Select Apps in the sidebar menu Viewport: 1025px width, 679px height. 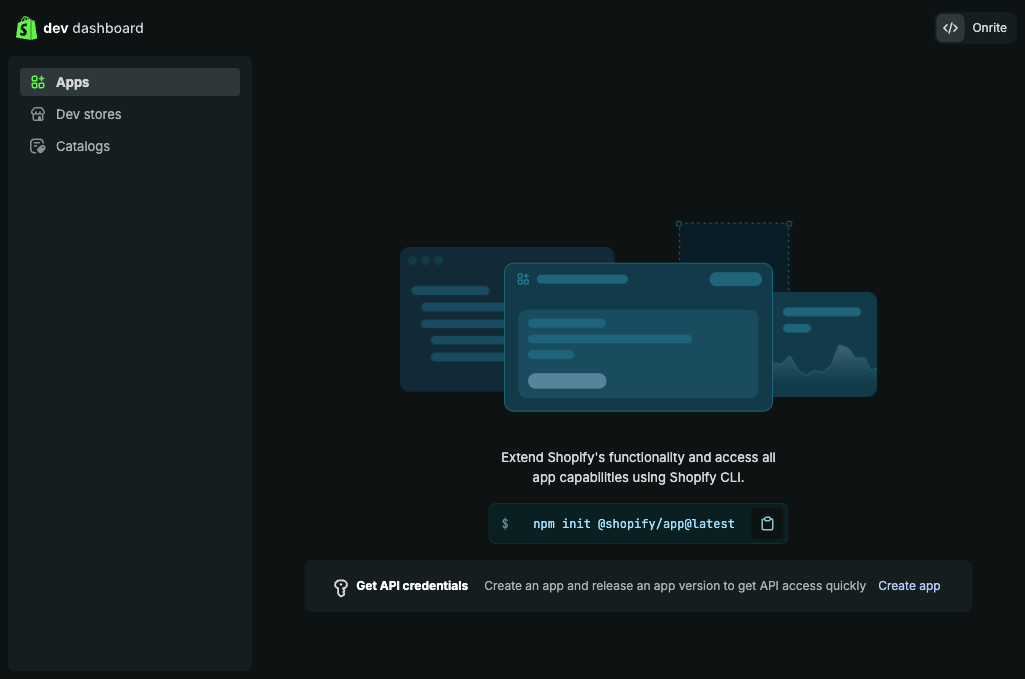point(130,82)
